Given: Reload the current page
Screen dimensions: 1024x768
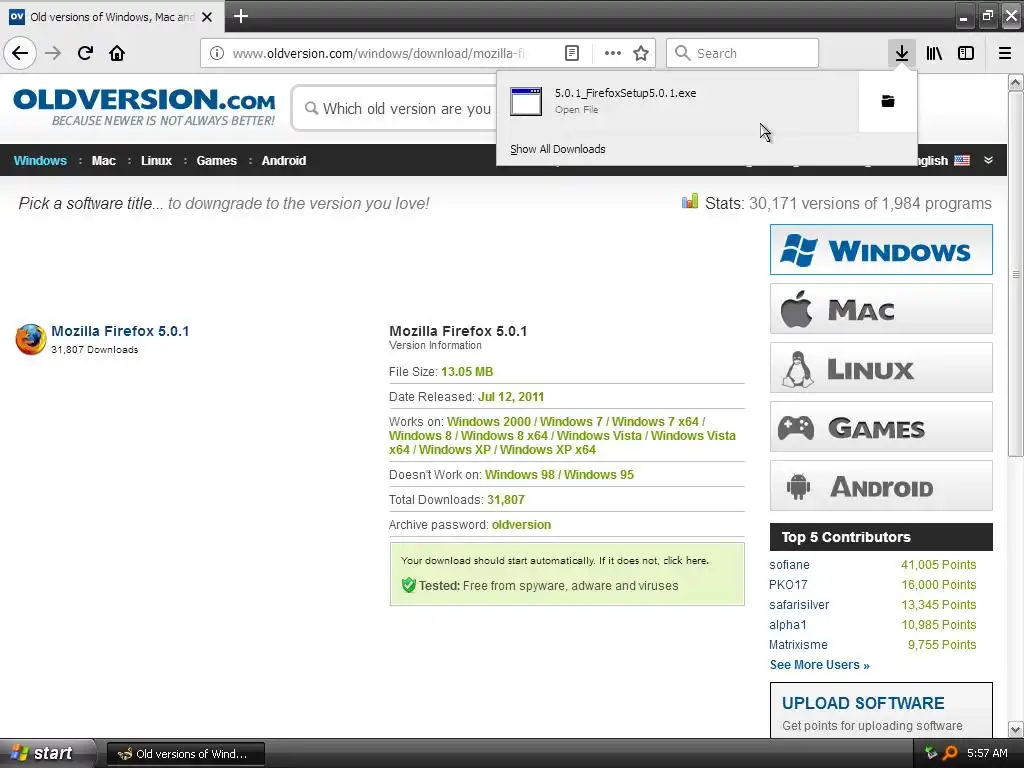Looking at the screenshot, I should [x=85, y=53].
